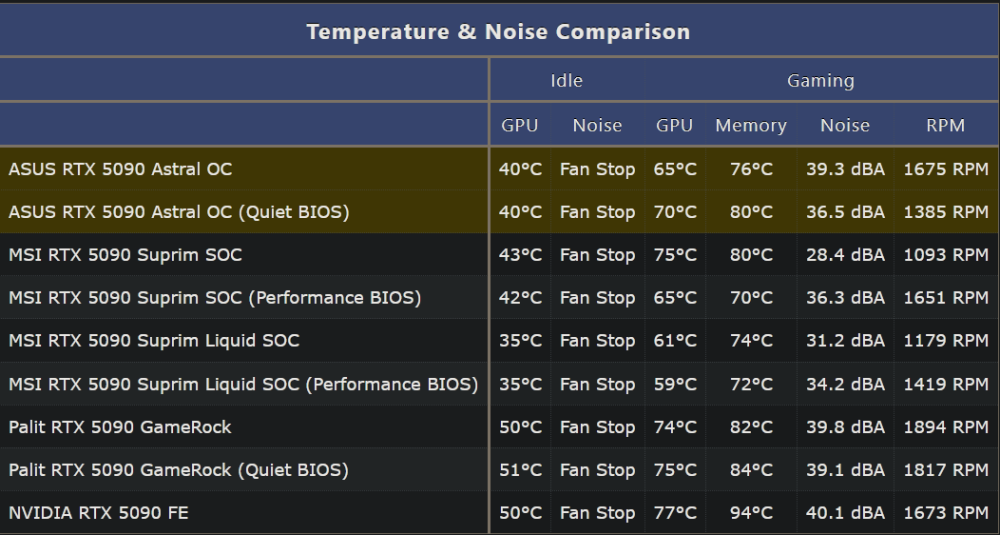The image size is (1000, 535).
Task: Select Palit RTX 5090 GameRock (Quiet BIOS)
Action: tap(499, 470)
